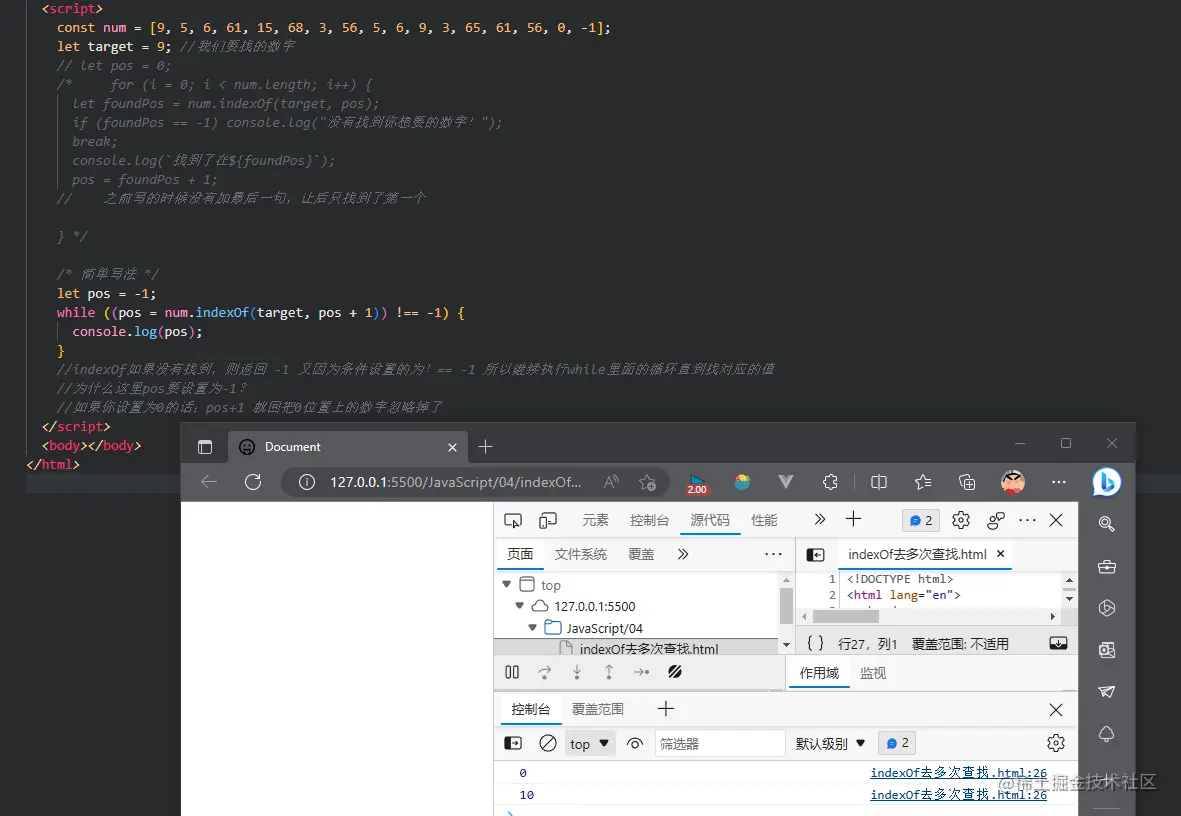
Task: Show more DevTools tabs chevron
Action: coord(819,519)
